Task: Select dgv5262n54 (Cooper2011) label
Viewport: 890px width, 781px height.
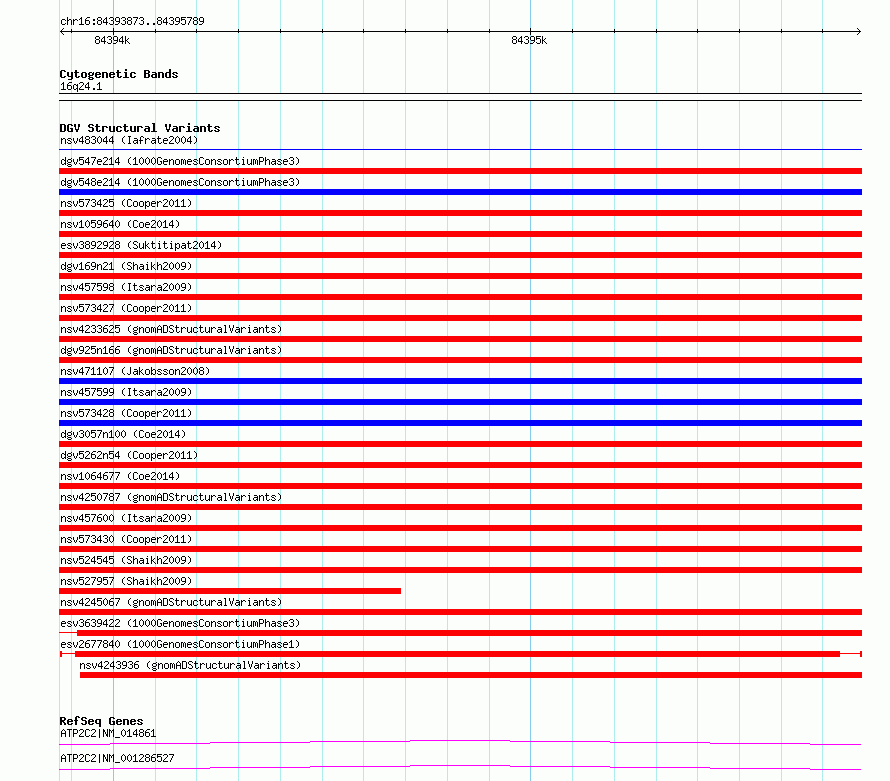Action: pyautogui.click(x=129, y=455)
